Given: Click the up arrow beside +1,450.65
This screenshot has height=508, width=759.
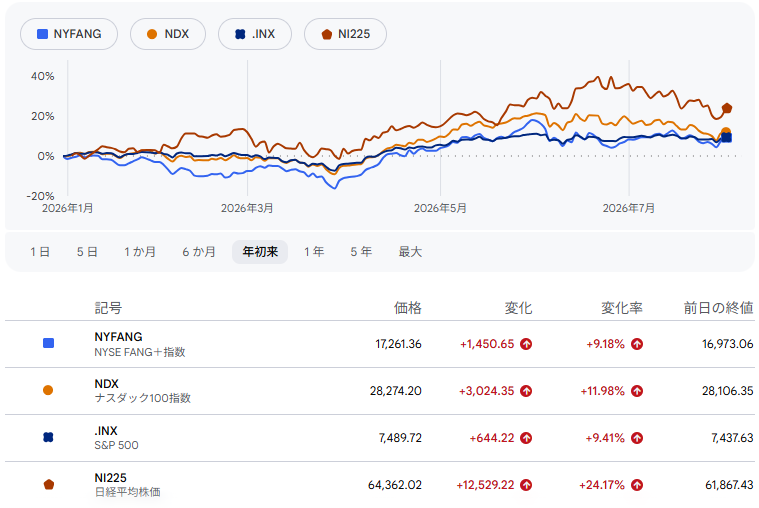Looking at the screenshot, I should [x=526, y=344].
